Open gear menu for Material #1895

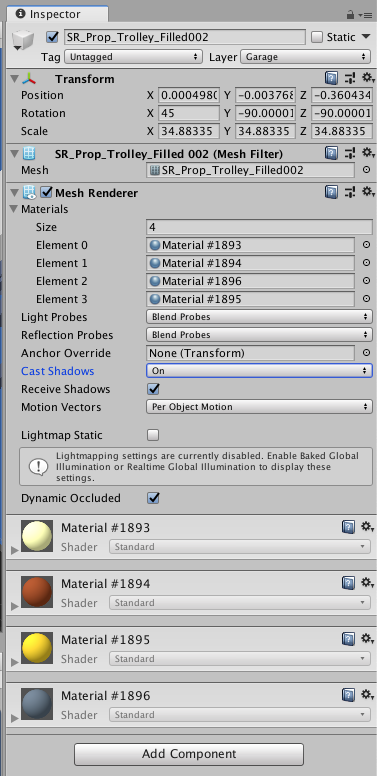[368, 639]
